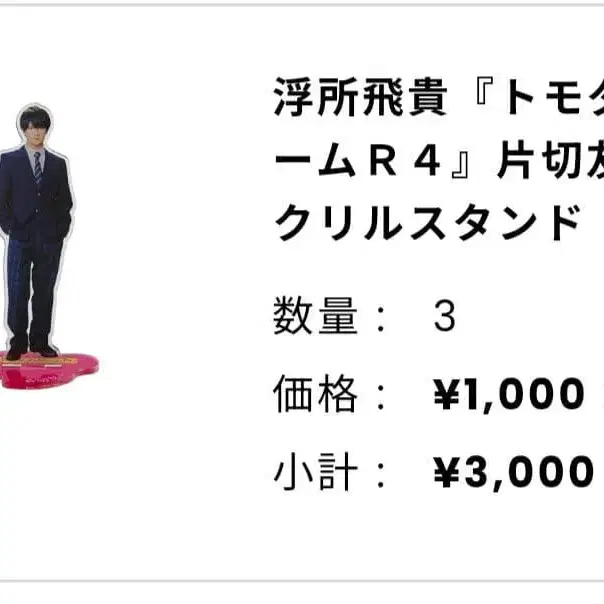
Task: Select the ¥1,000 unit price
Action: (509, 394)
